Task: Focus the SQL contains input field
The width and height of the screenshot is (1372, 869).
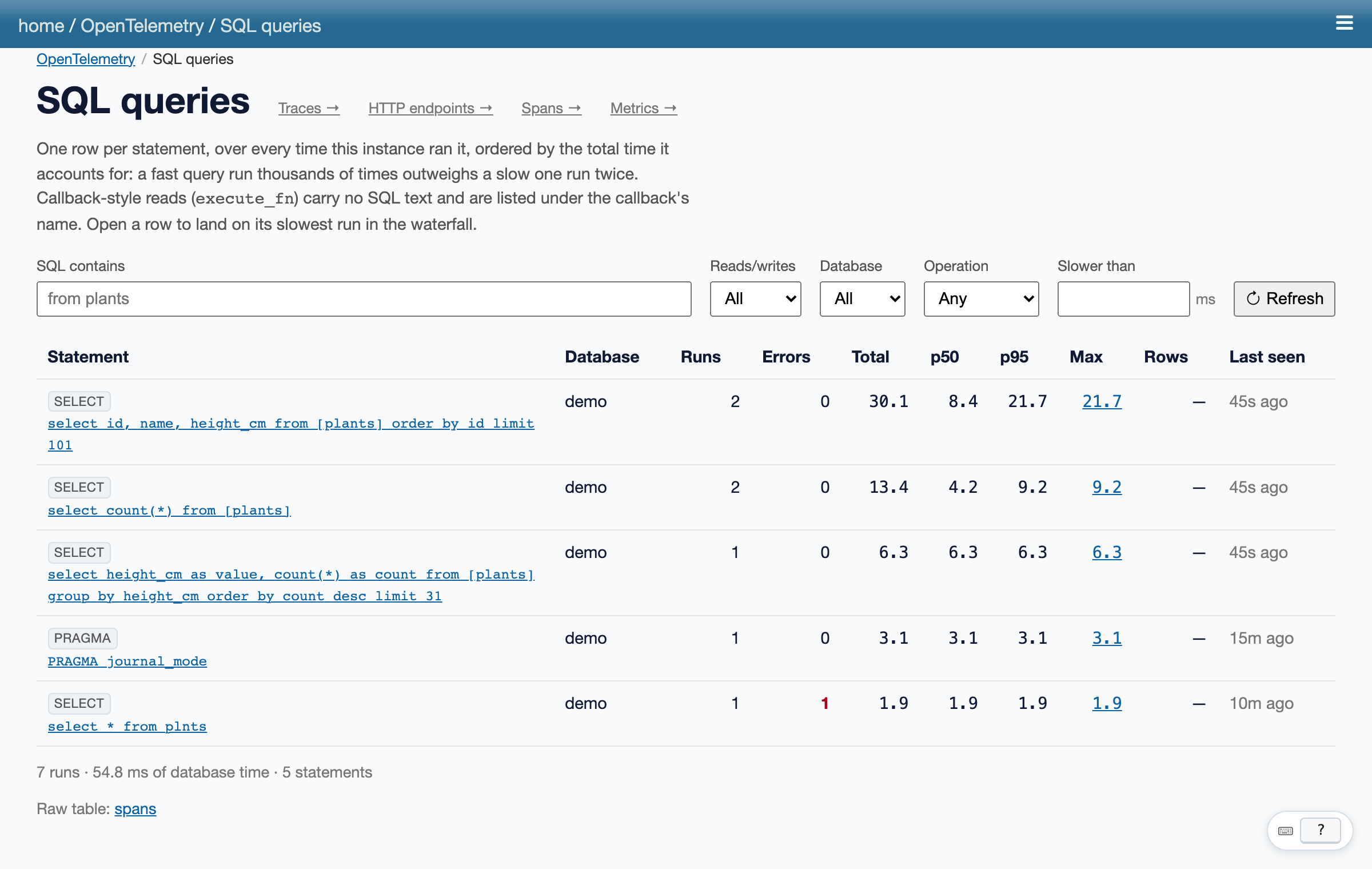Action: [364, 298]
